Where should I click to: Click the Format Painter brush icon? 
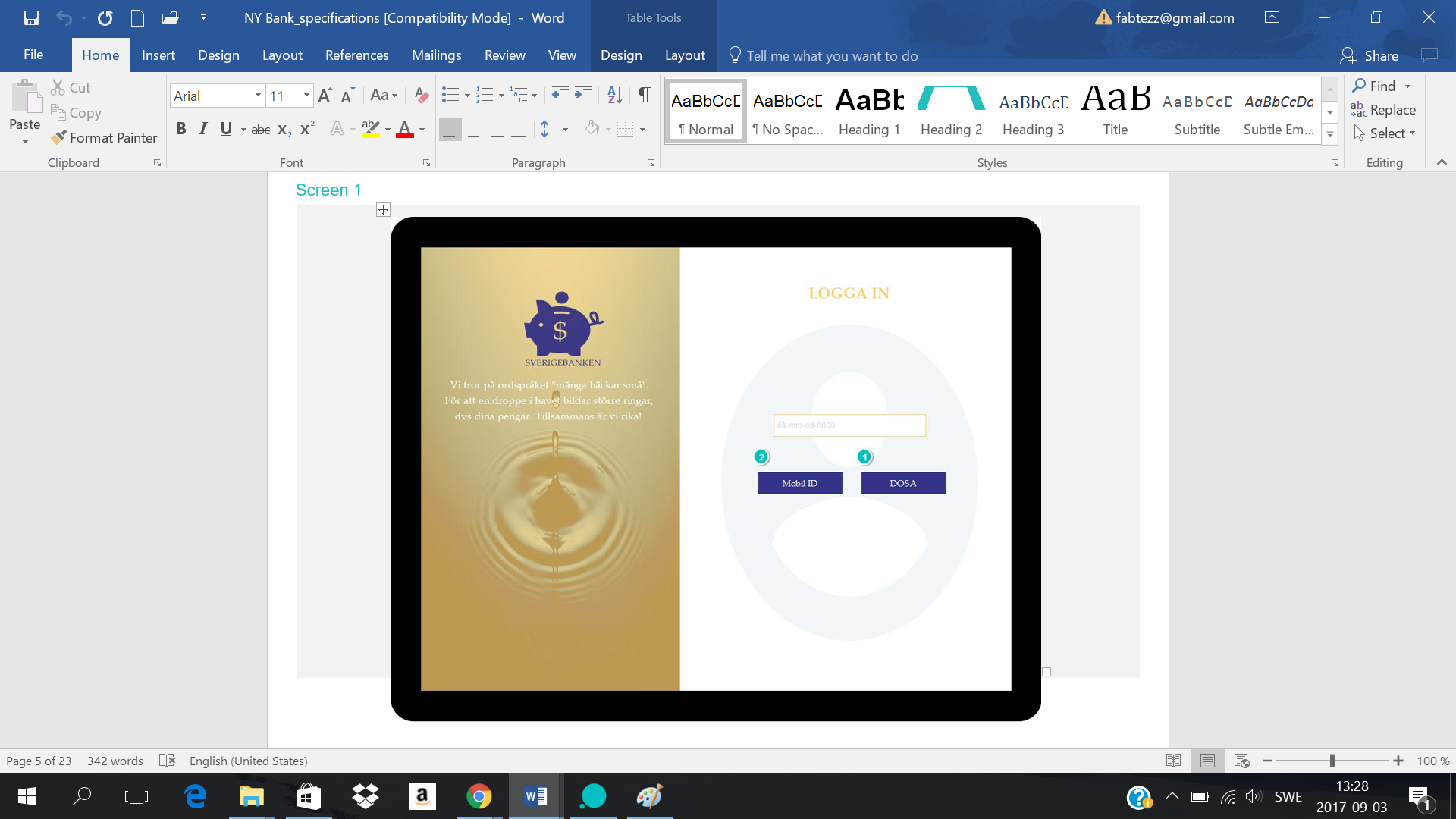click(x=58, y=138)
